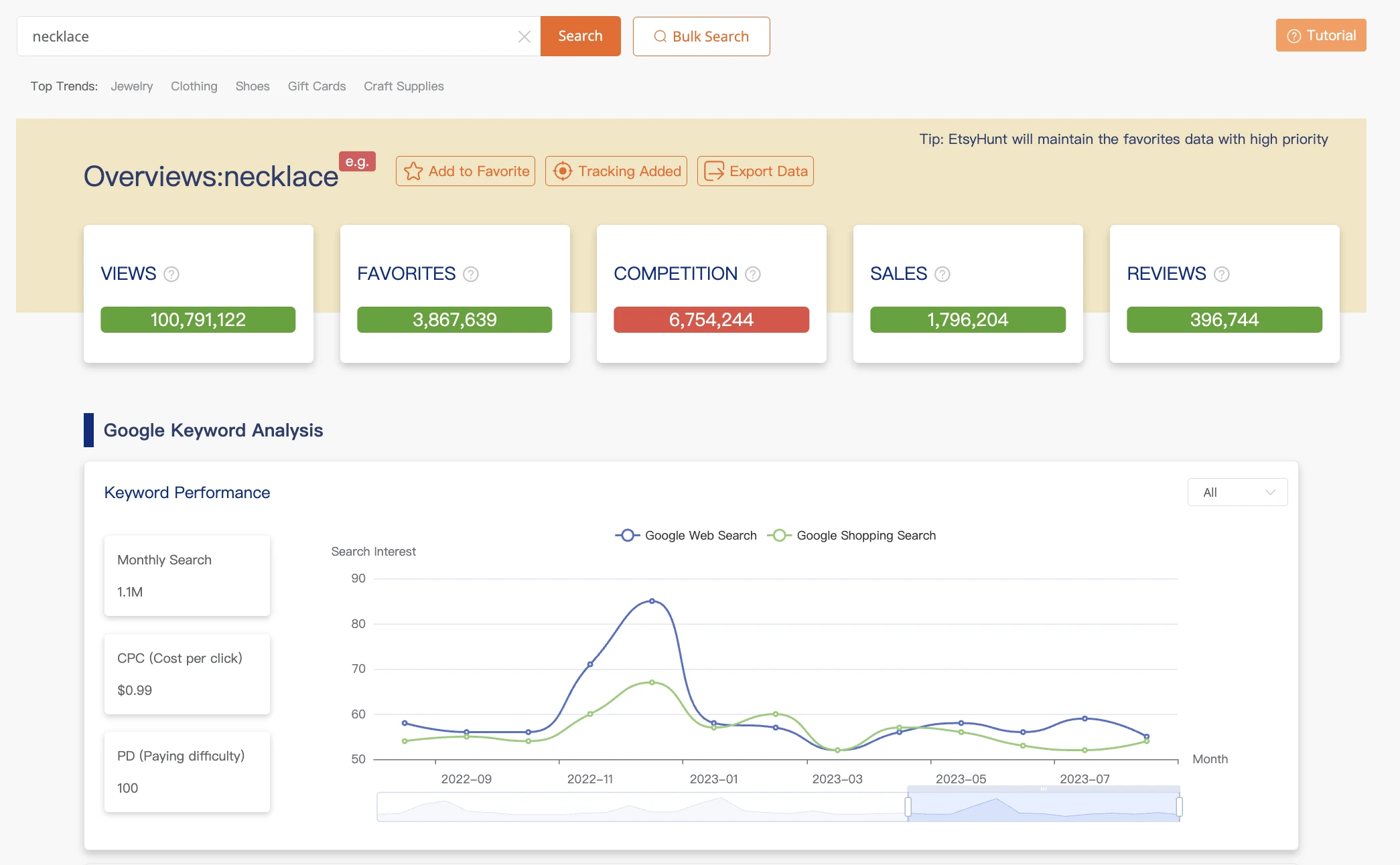Click the Tutorial question mark icon
This screenshot has width=1400, height=865.
coord(1293,35)
